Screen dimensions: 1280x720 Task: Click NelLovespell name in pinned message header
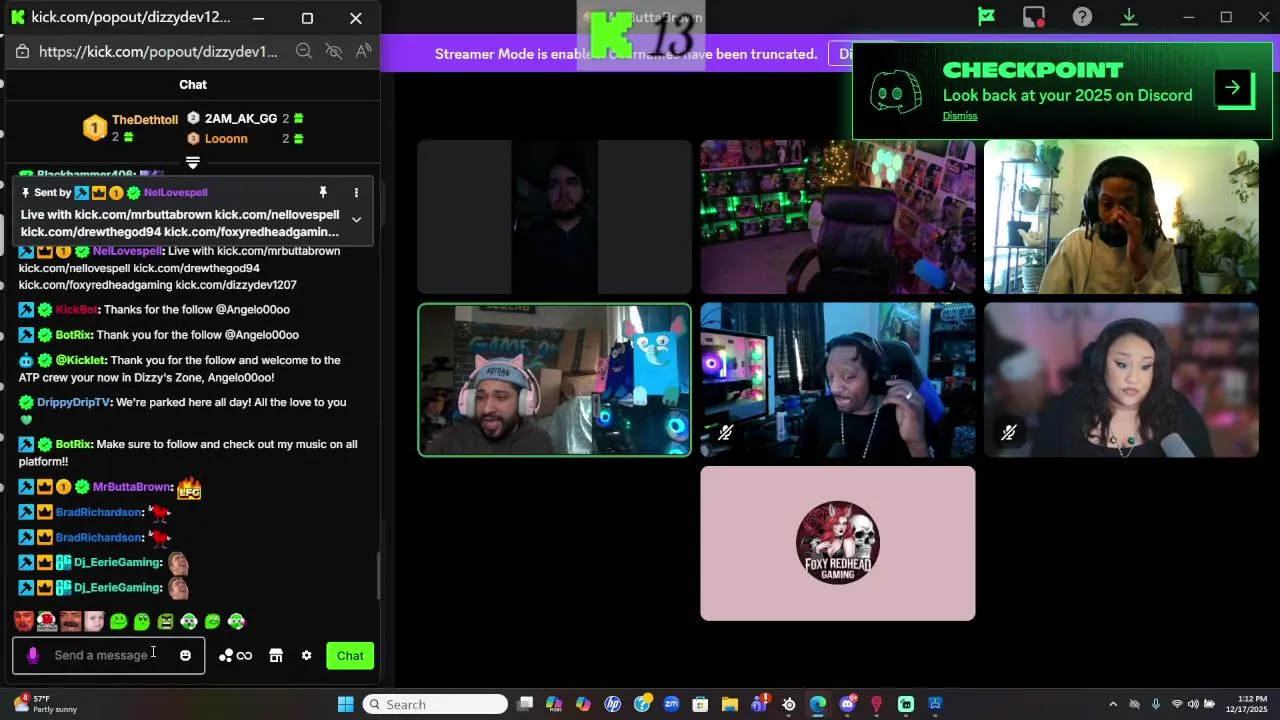pos(175,192)
